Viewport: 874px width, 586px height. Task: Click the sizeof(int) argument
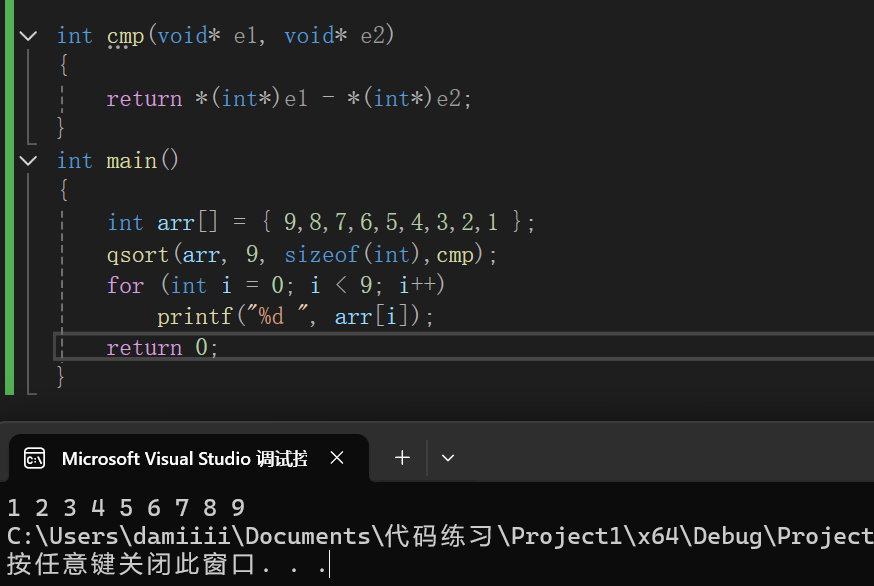(x=352, y=255)
